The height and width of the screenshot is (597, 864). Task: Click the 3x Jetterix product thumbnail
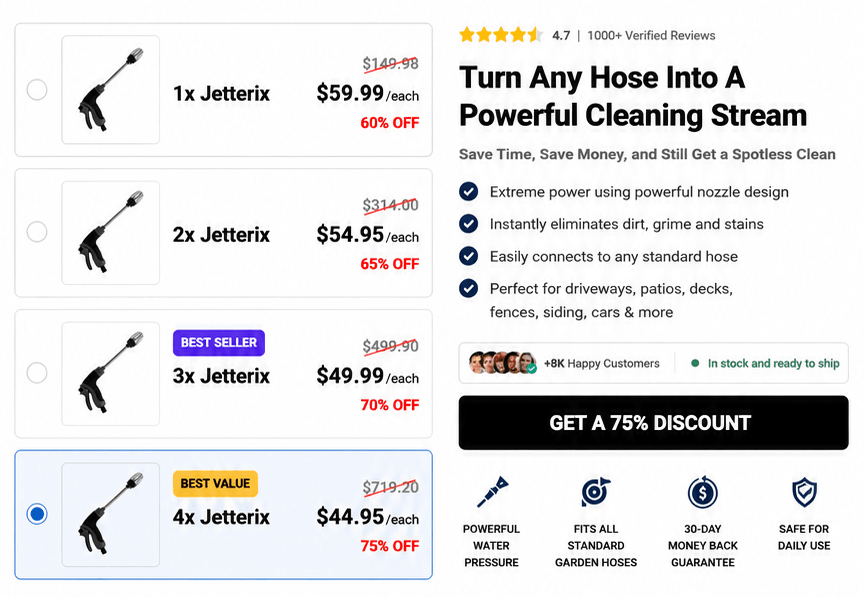pyautogui.click(x=111, y=374)
